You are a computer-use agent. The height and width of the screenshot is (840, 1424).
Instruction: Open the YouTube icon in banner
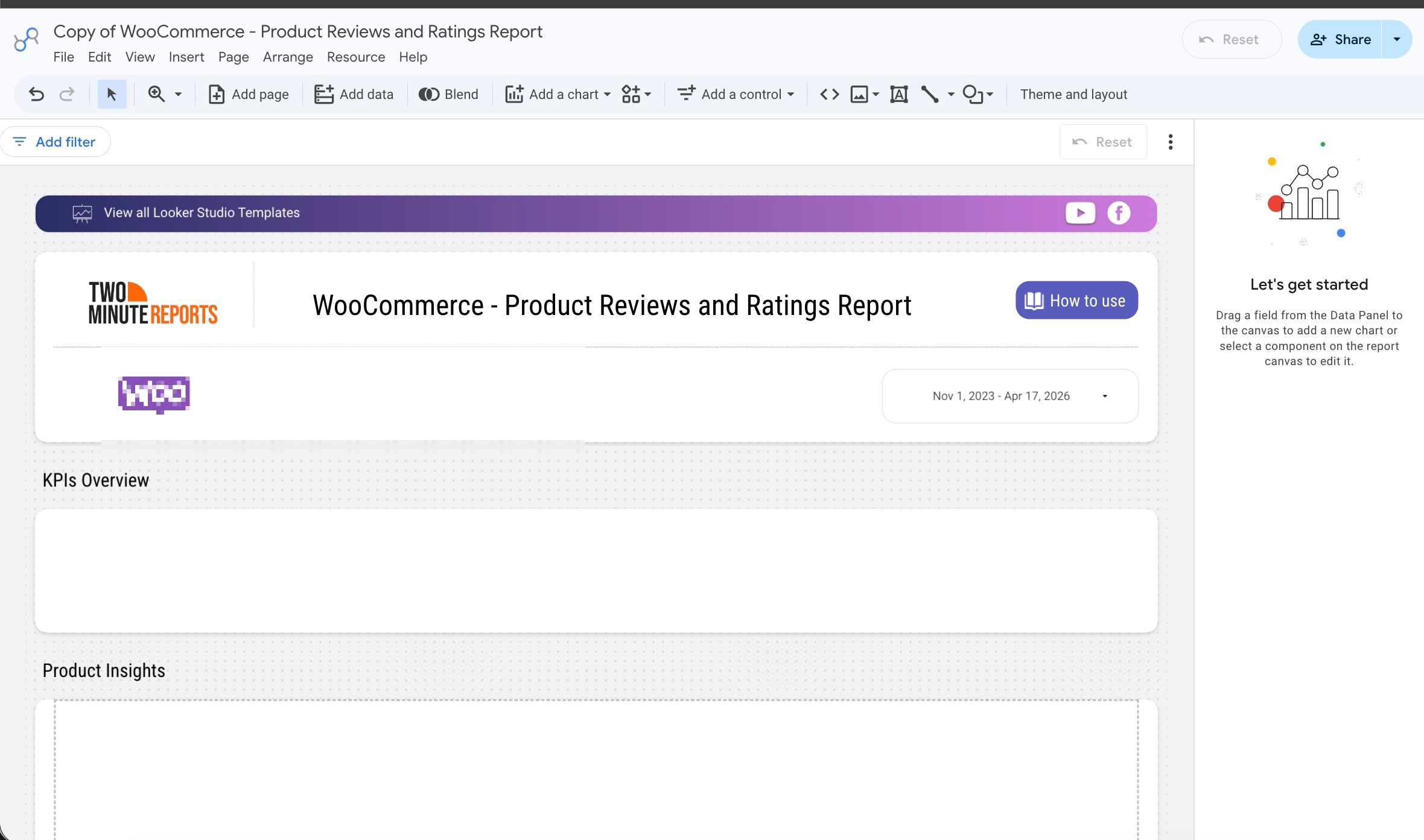coord(1080,213)
